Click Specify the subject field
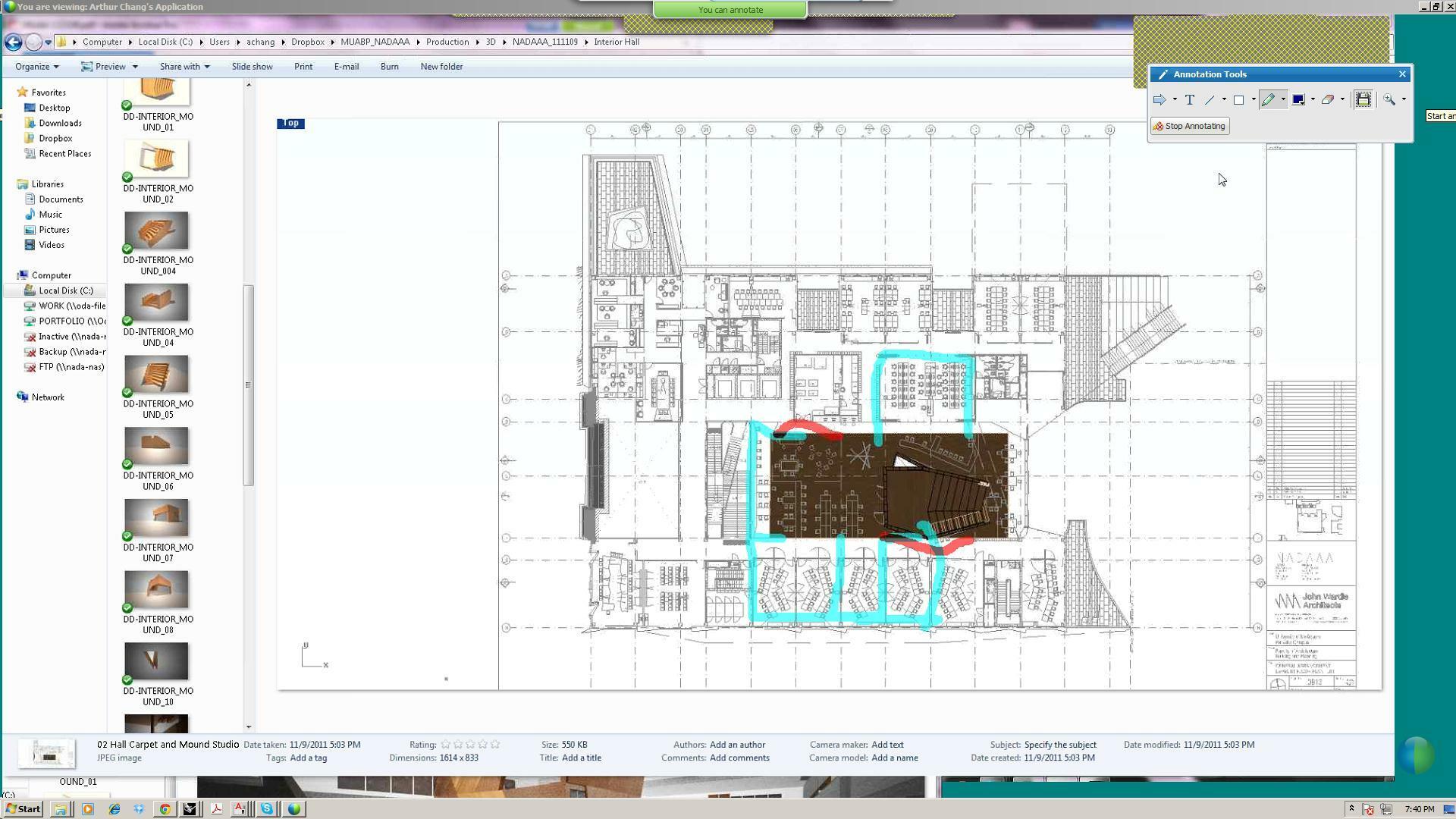 tap(1060, 745)
